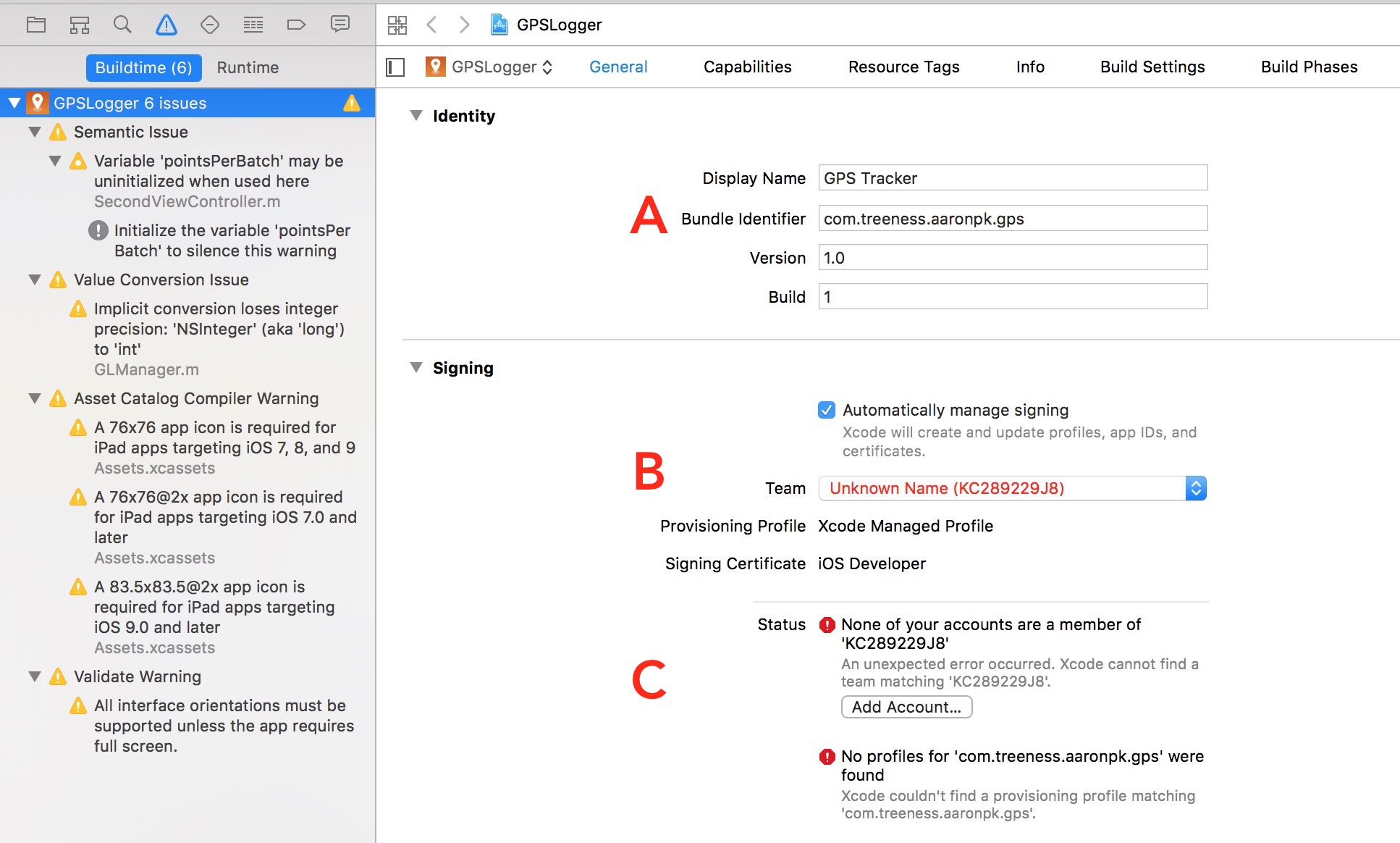Click the Validate Warning group label
Image resolution: width=1400 pixels, height=843 pixels.
coord(138,676)
